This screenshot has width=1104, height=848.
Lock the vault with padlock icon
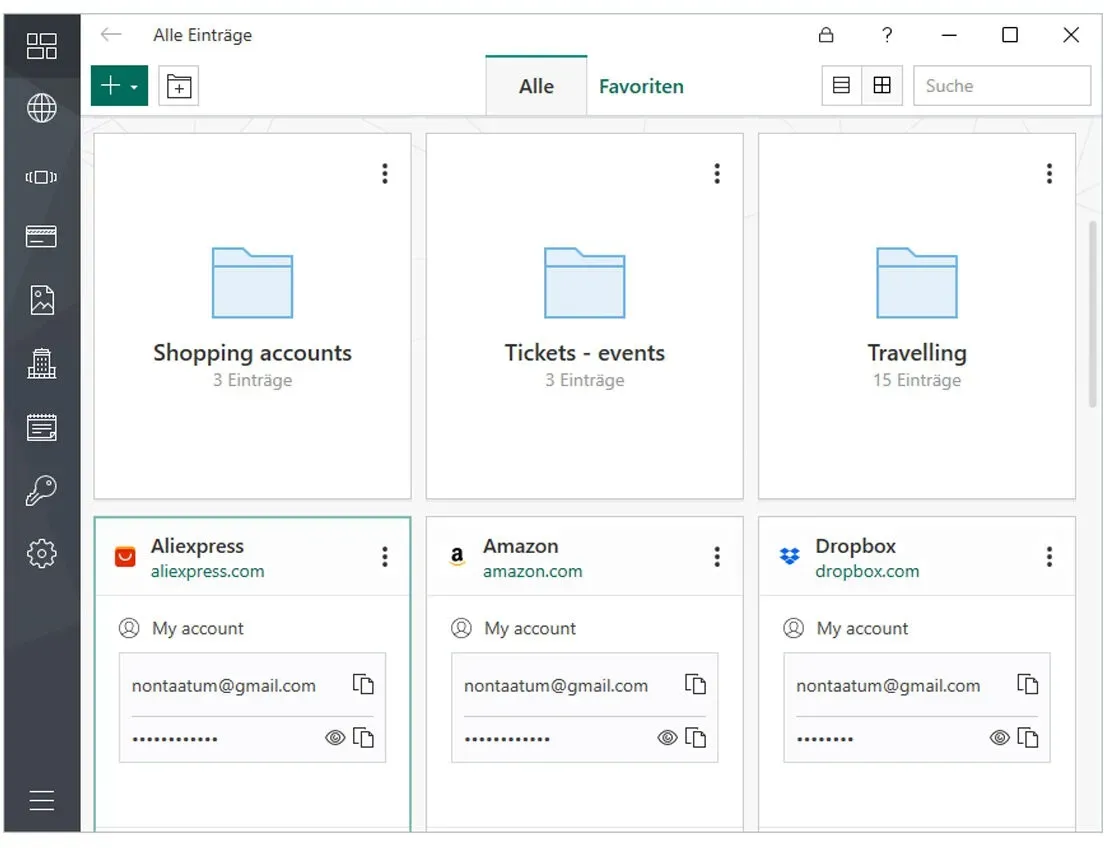[826, 35]
